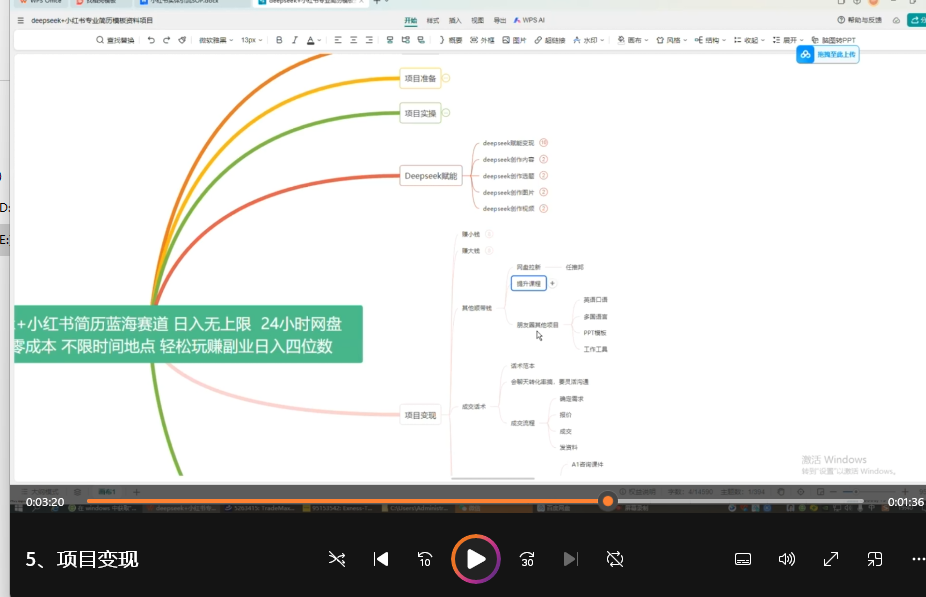
Task: Open the 画布 canvas dropdown
Action: click(x=632, y=40)
